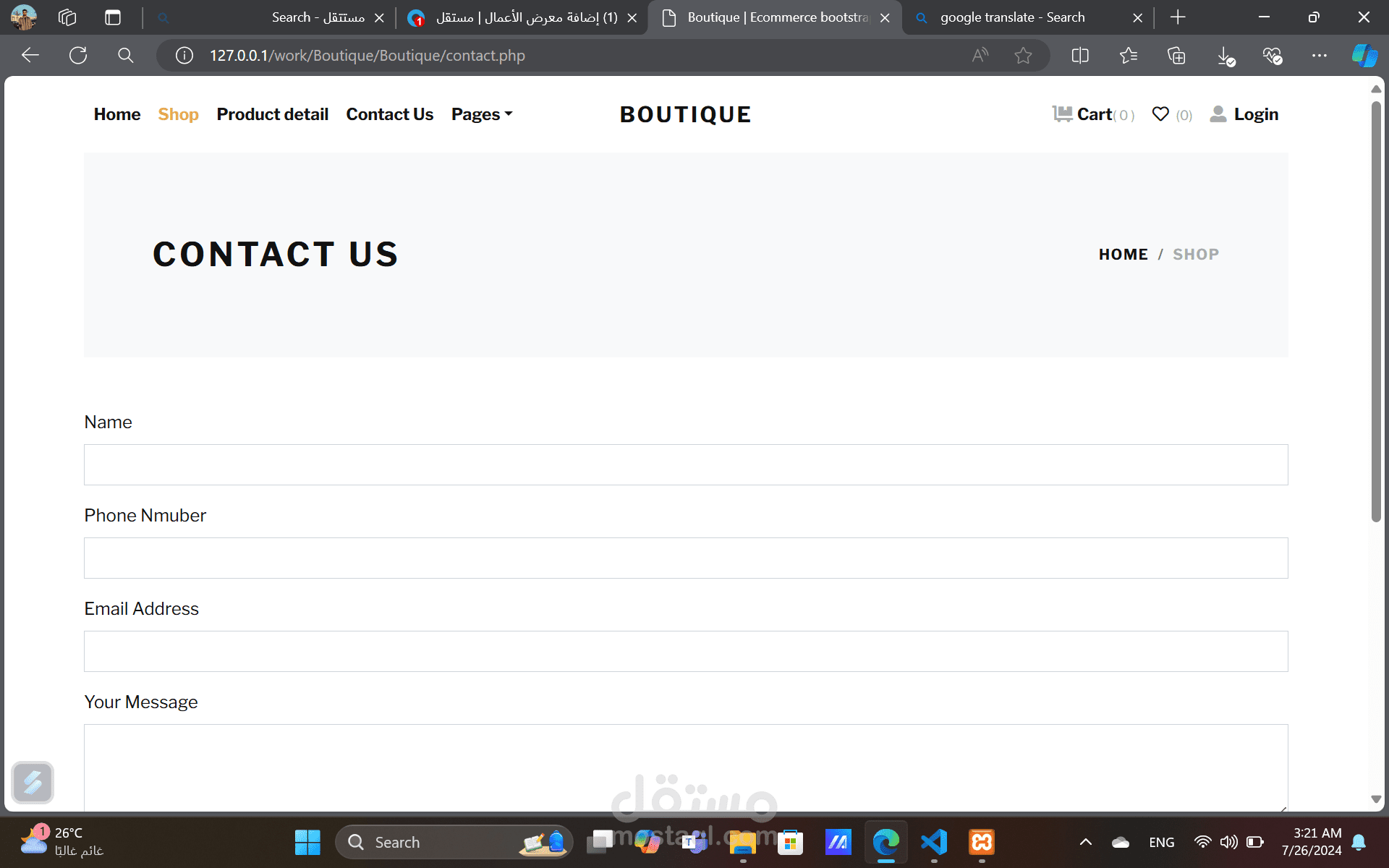Image resolution: width=1389 pixels, height=868 pixels.
Task: Click the wishlist heart icon
Action: pyautogui.click(x=1160, y=114)
